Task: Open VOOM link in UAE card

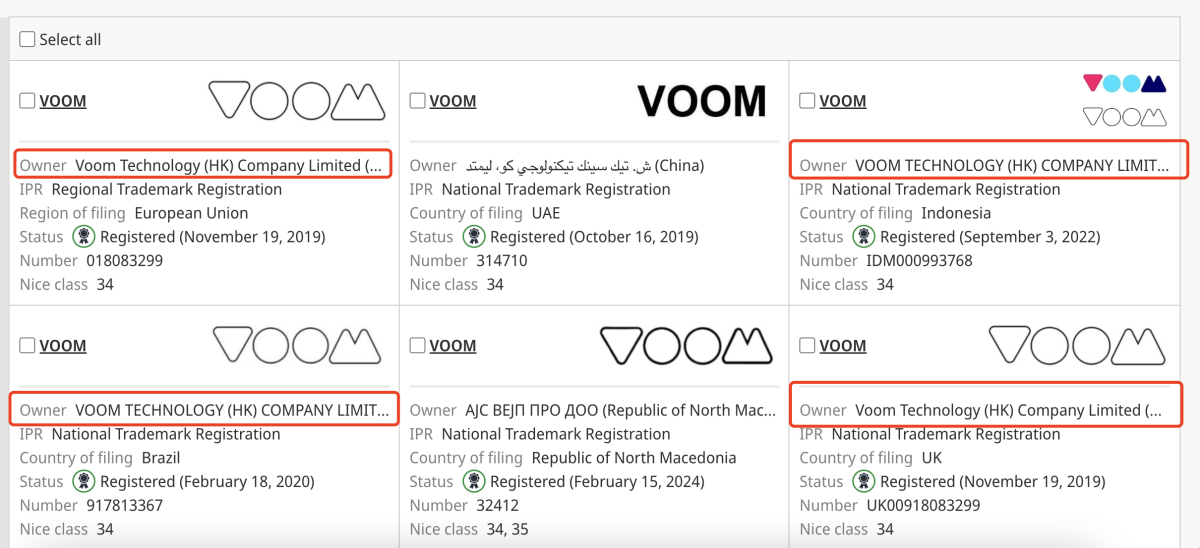Action: (453, 101)
